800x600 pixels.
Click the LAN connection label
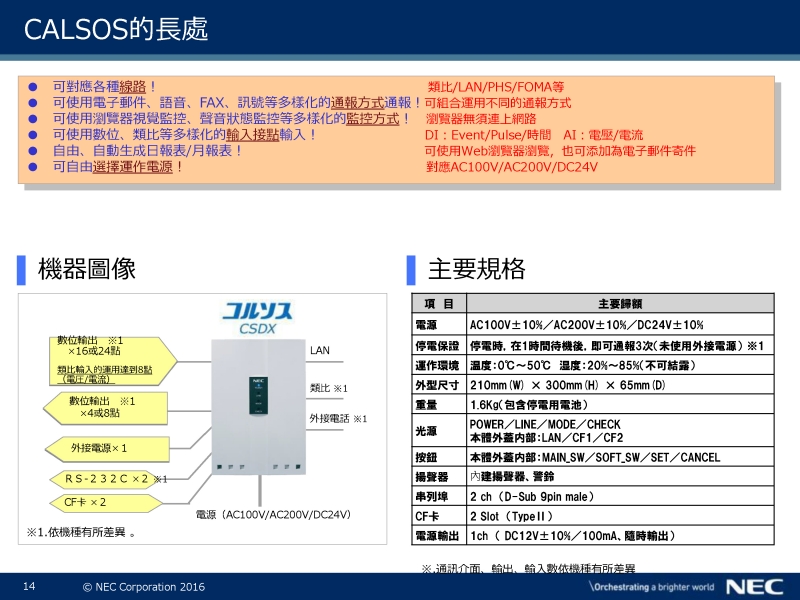(x=320, y=351)
